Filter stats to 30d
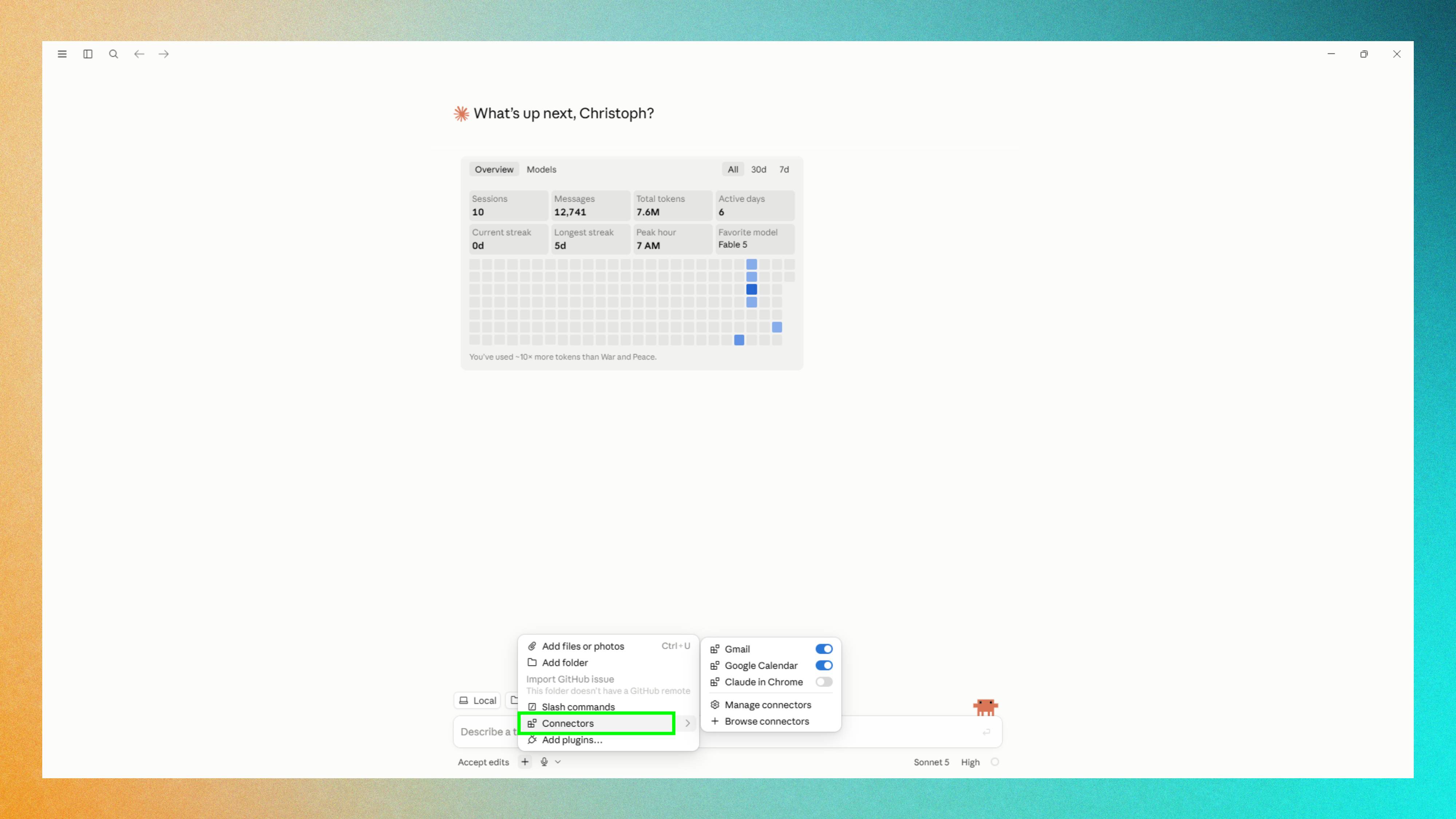 759,170
